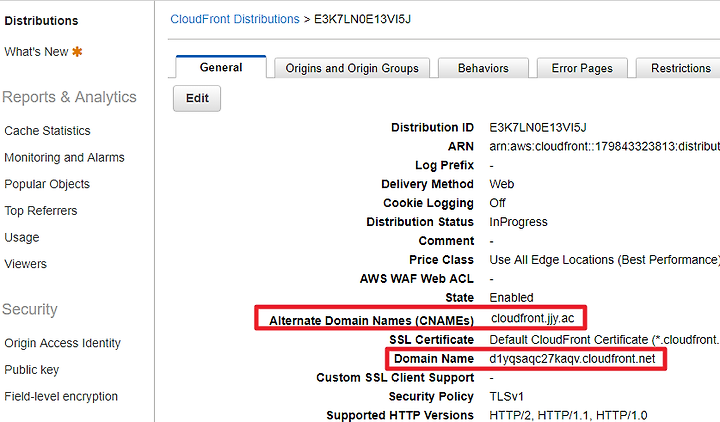
Task: Click the Price Class value
Action: pos(604,260)
